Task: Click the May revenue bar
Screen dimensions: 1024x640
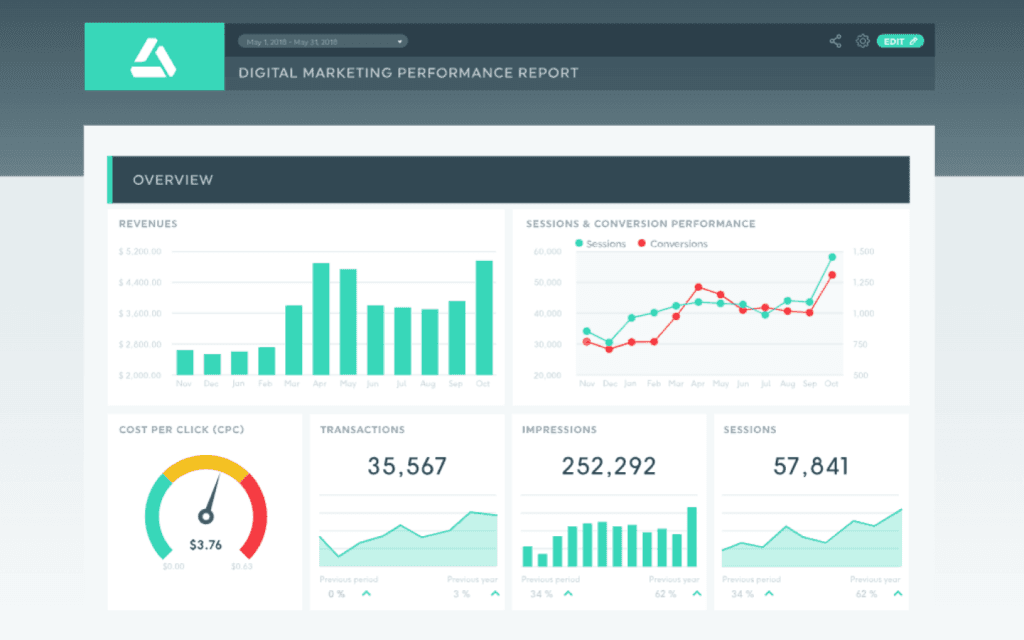Action: click(x=348, y=322)
